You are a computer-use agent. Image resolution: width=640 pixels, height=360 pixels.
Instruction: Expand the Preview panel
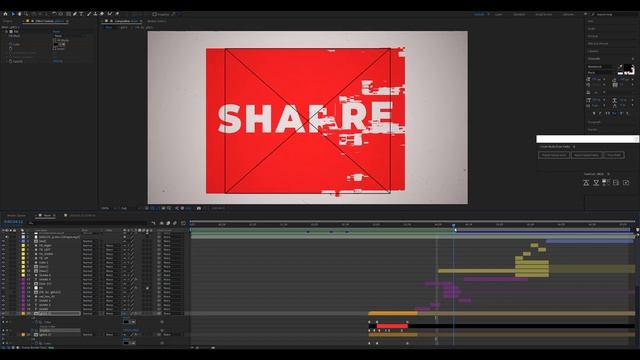(x=593, y=36)
